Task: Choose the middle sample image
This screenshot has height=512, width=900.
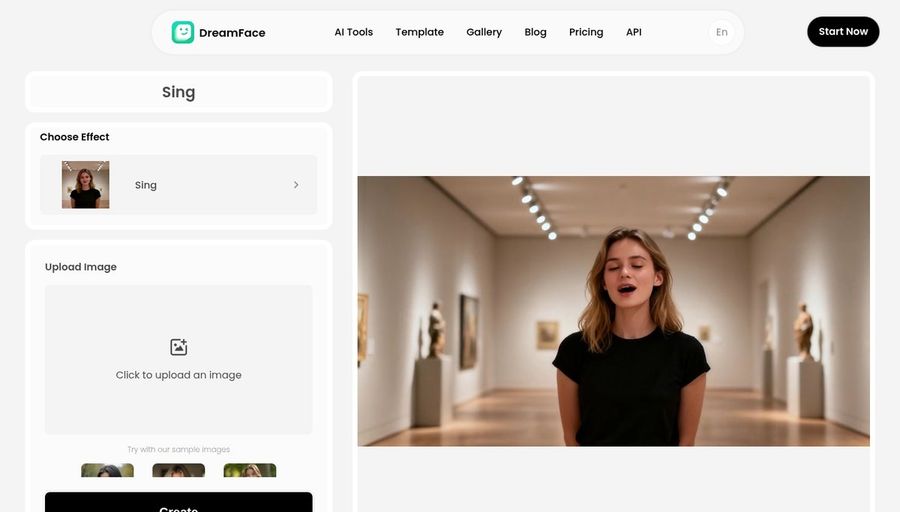Action: 179,470
